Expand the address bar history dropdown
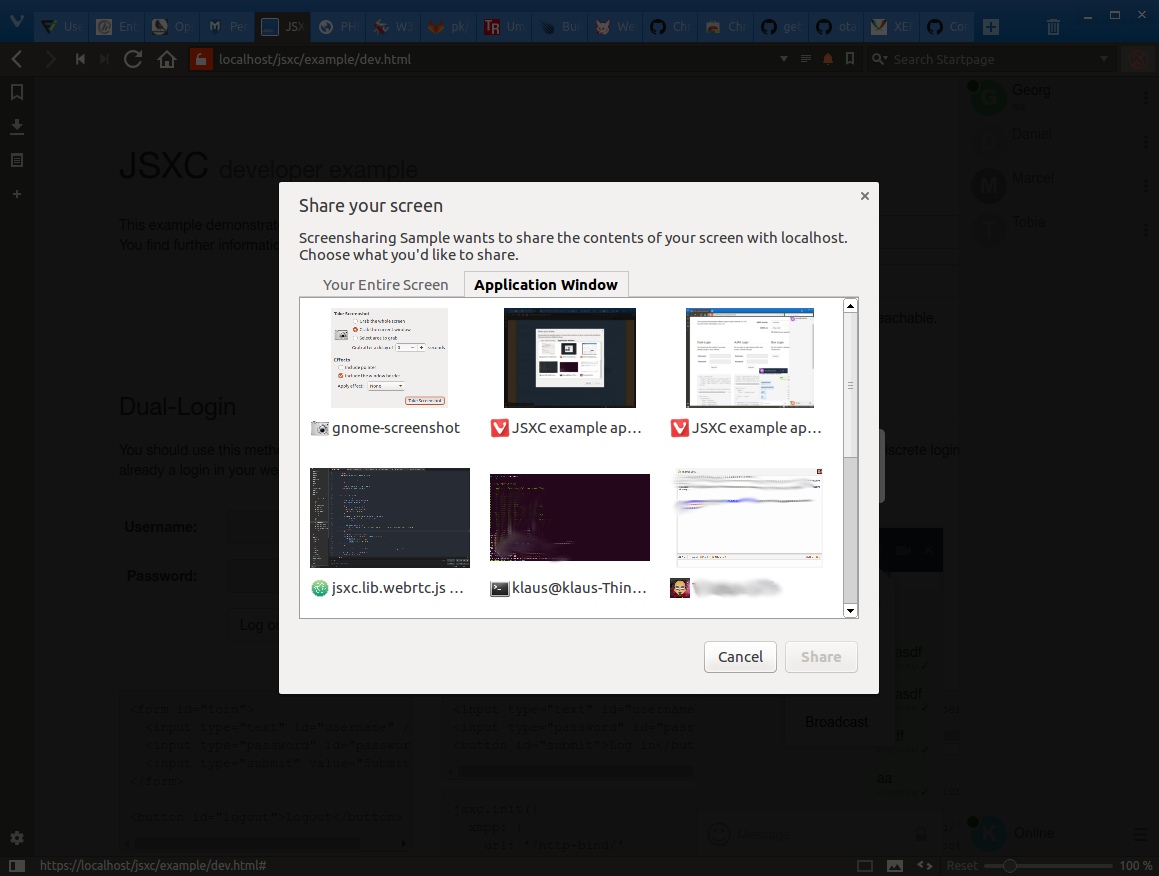Image resolution: width=1159 pixels, height=876 pixels. click(x=784, y=59)
